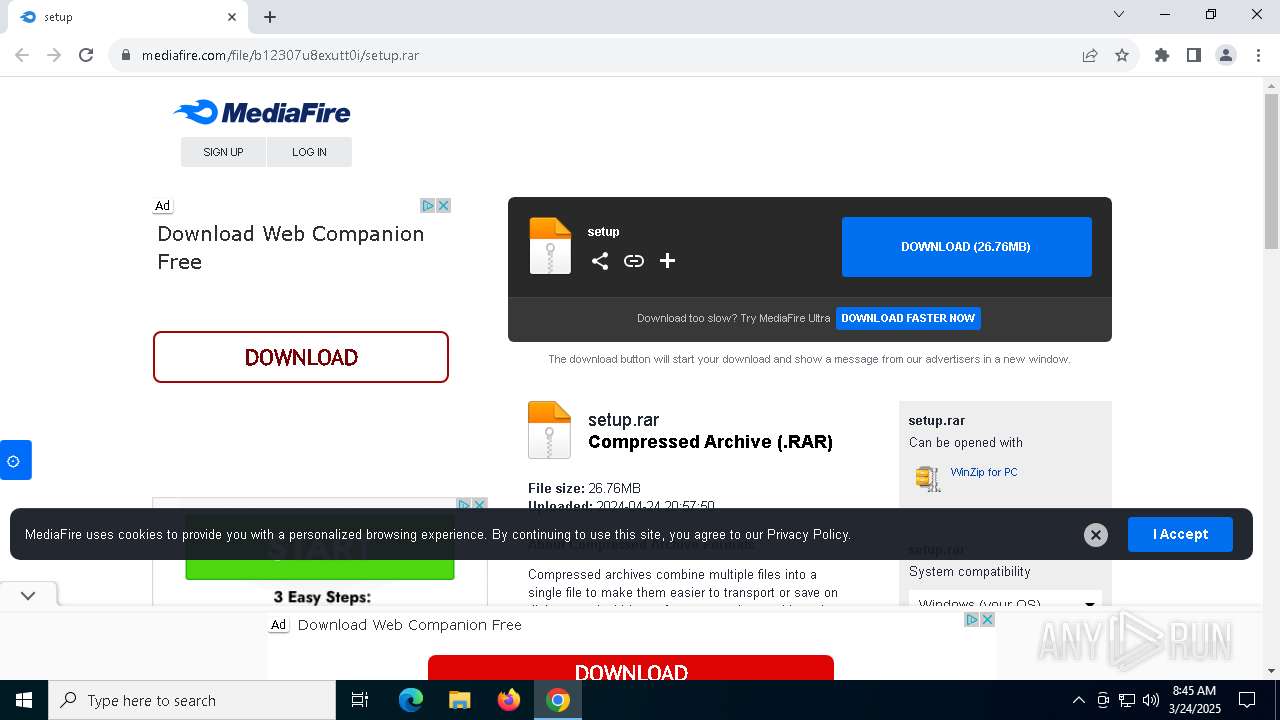The image size is (1280, 720).
Task: Close the cookie notice with X icon
Action: tap(1096, 535)
